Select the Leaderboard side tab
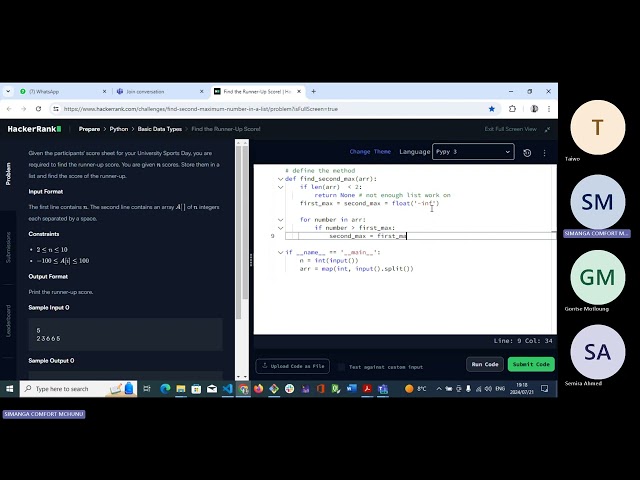Screen dimensions: 640x480 8,321
